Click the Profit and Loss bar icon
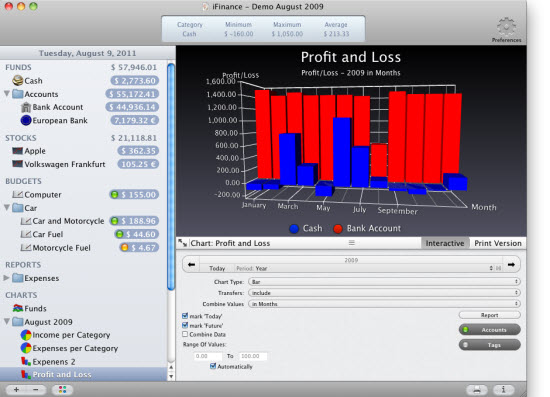 click(26, 375)
